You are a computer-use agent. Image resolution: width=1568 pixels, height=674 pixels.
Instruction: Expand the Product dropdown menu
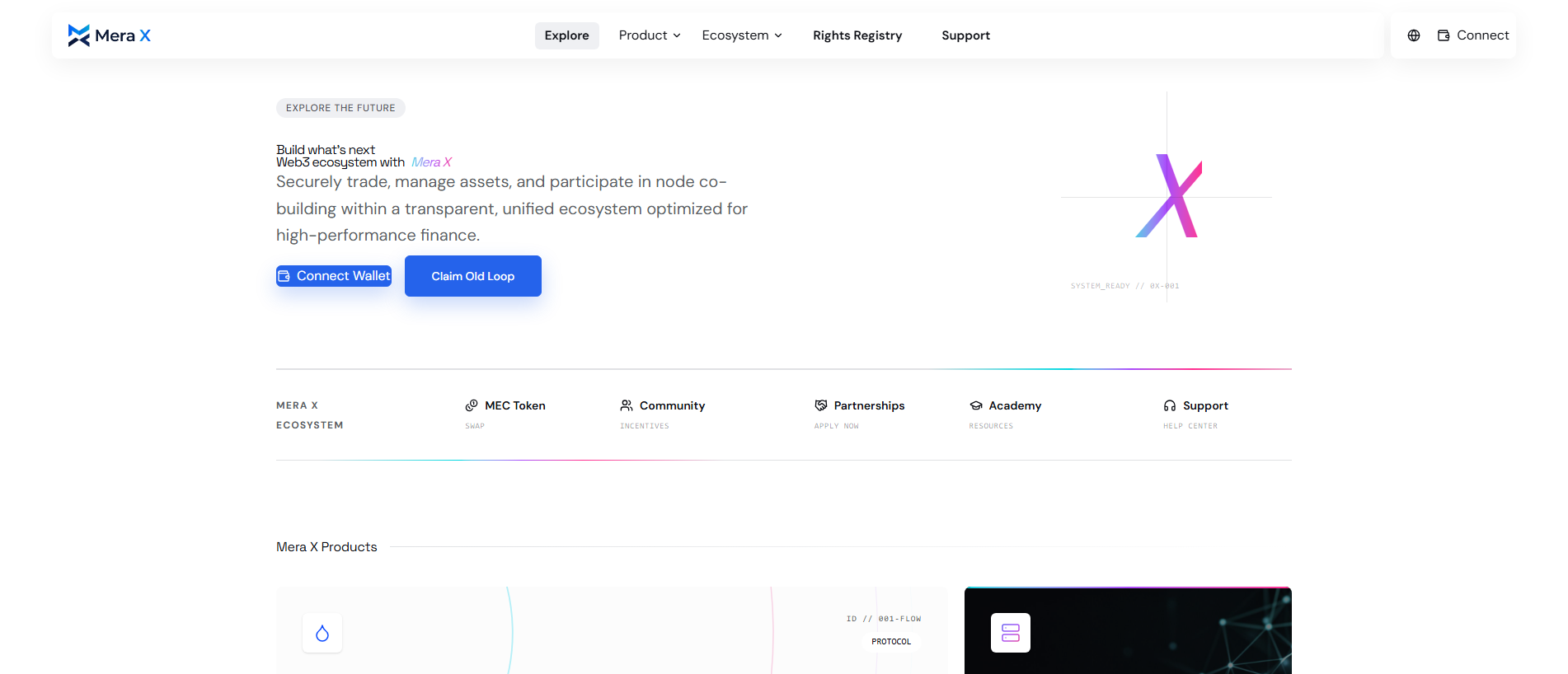coord(650,35)
